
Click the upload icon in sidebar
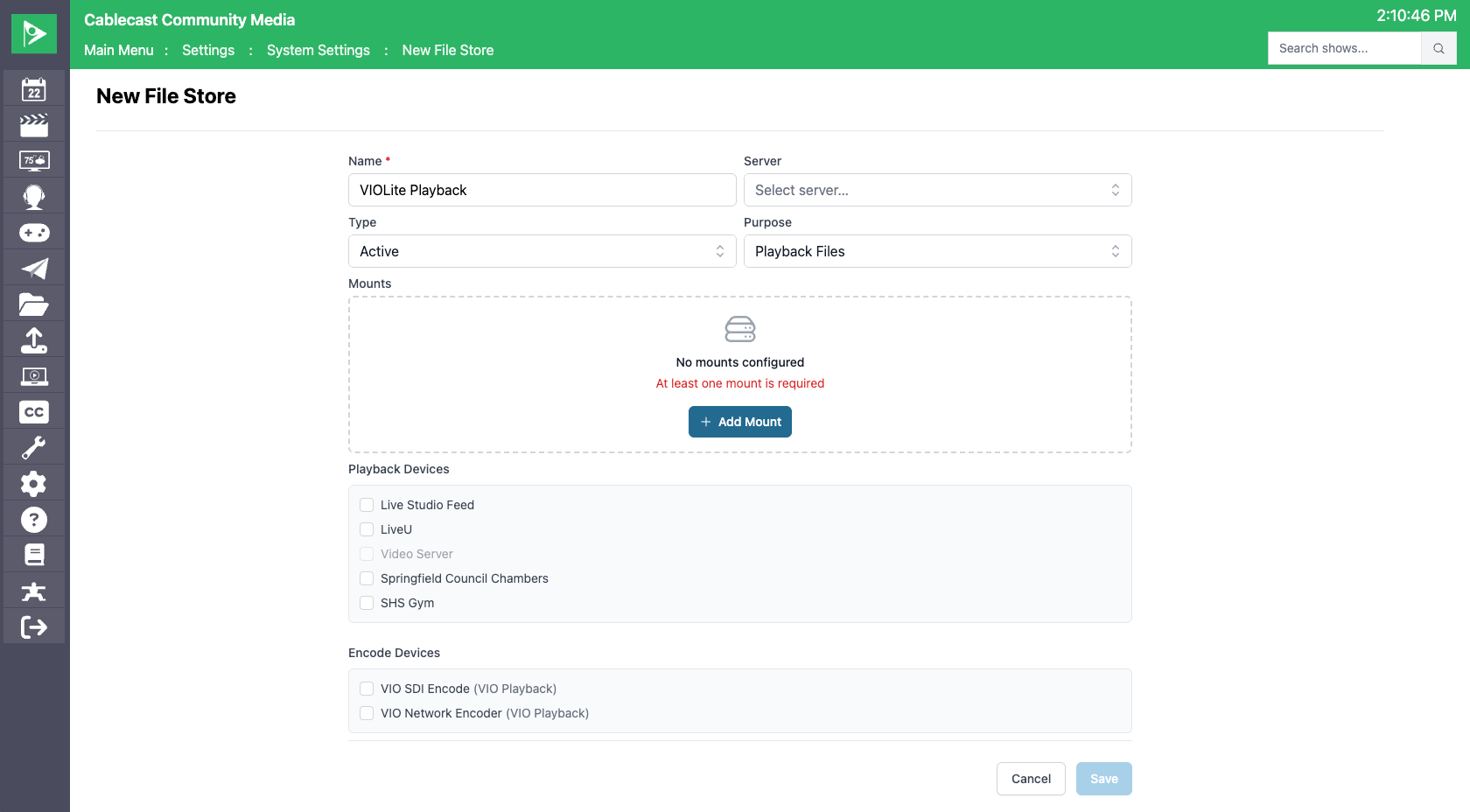34,340
